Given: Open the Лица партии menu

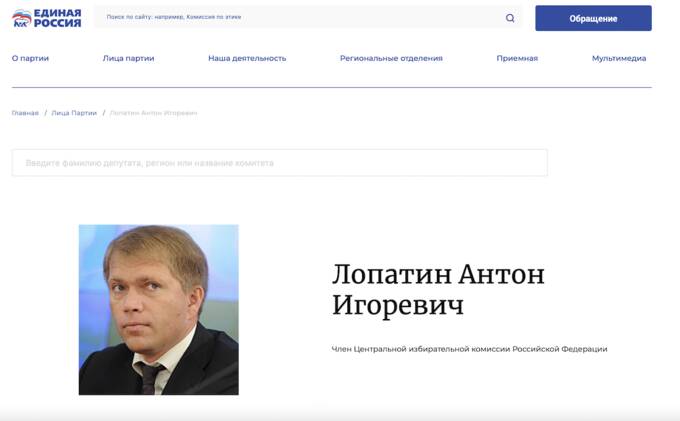Looking at the screenshot, I should tap(128, 58).
